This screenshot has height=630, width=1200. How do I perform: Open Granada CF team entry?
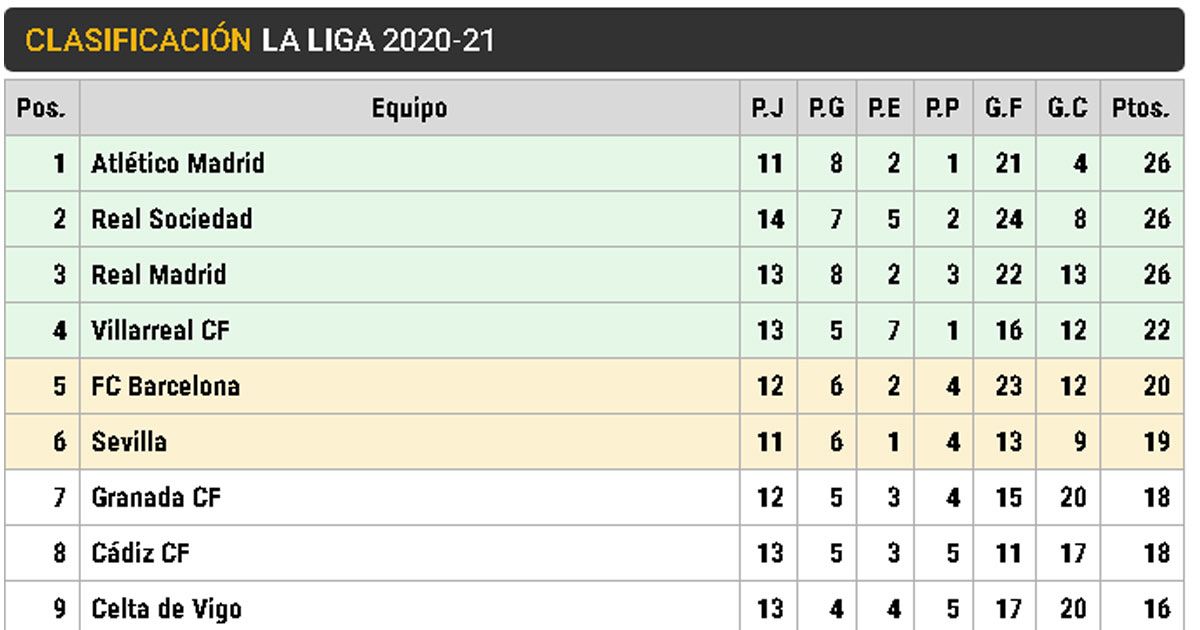tap(156, 497)
